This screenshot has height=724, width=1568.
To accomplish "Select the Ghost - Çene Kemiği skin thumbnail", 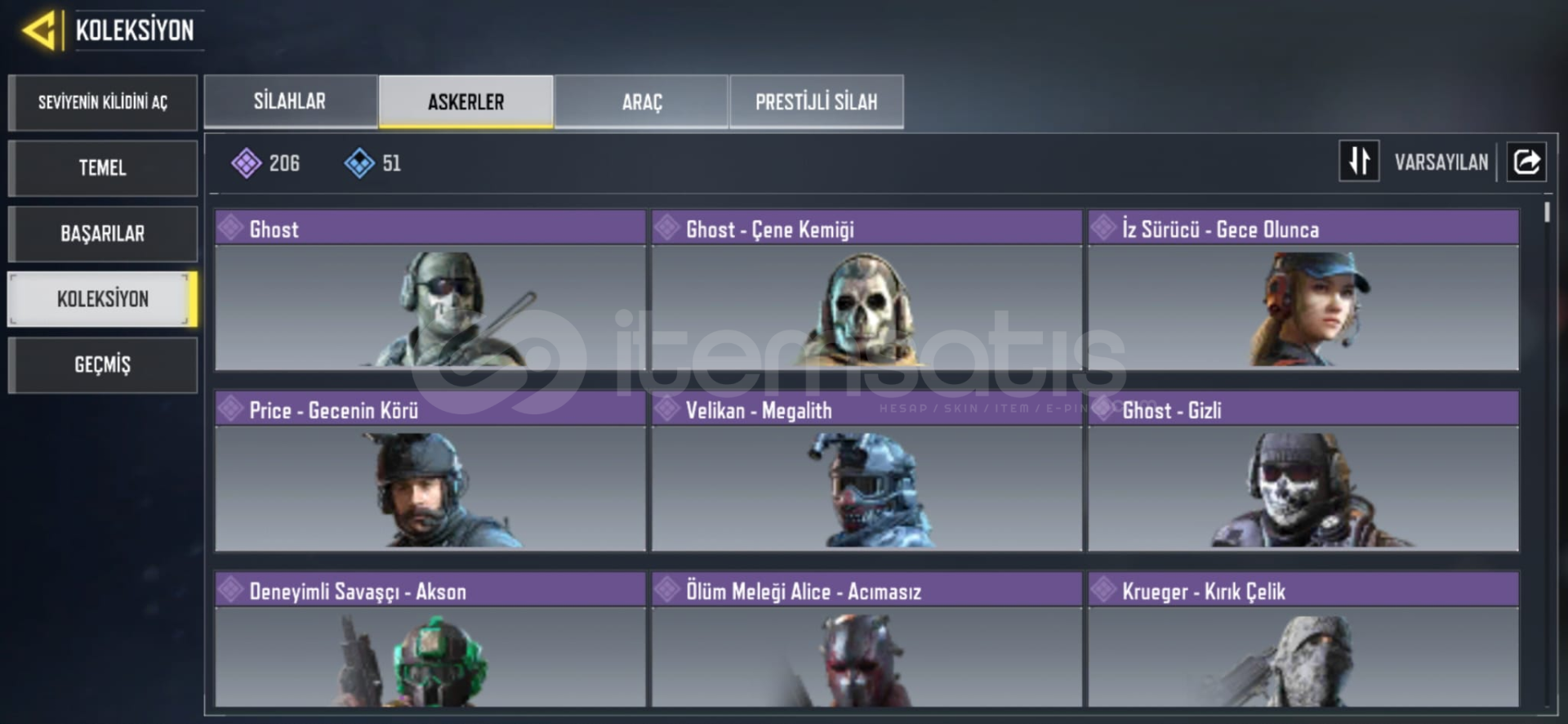I will [x=866, y=307].
